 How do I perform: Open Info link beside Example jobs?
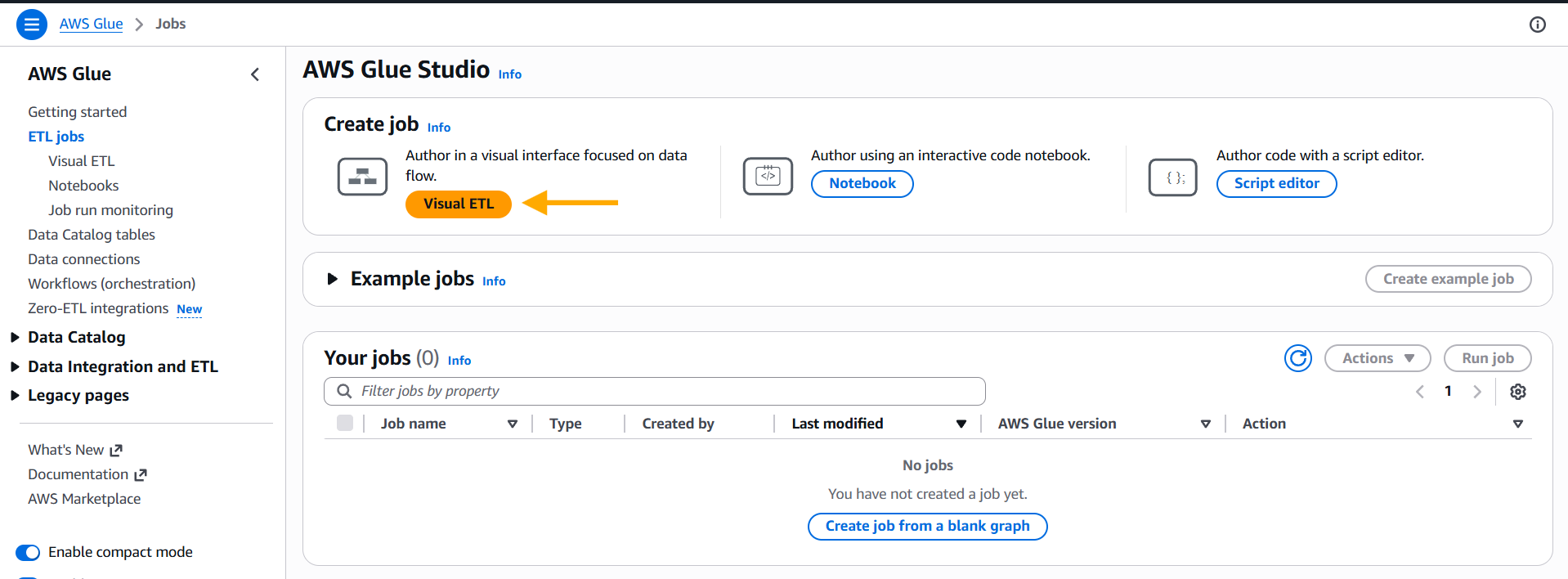494,281
